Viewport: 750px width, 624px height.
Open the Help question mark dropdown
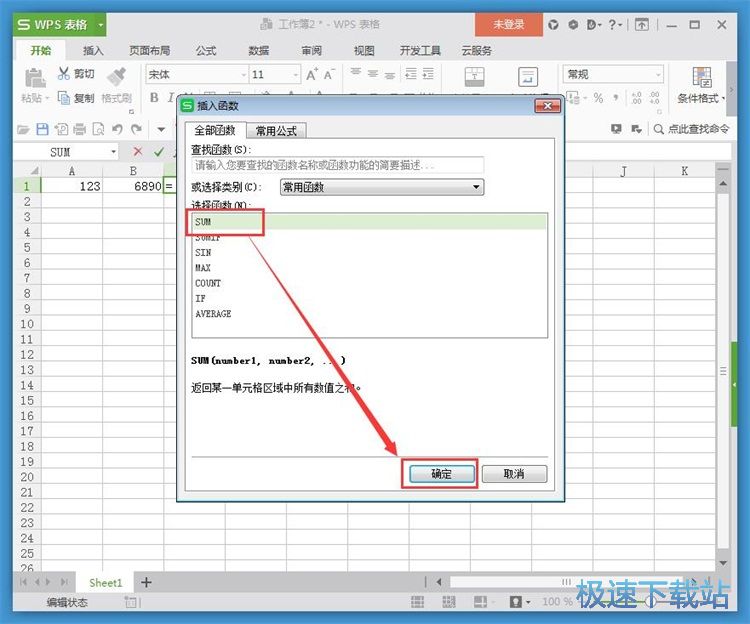(x=615, y=24)
